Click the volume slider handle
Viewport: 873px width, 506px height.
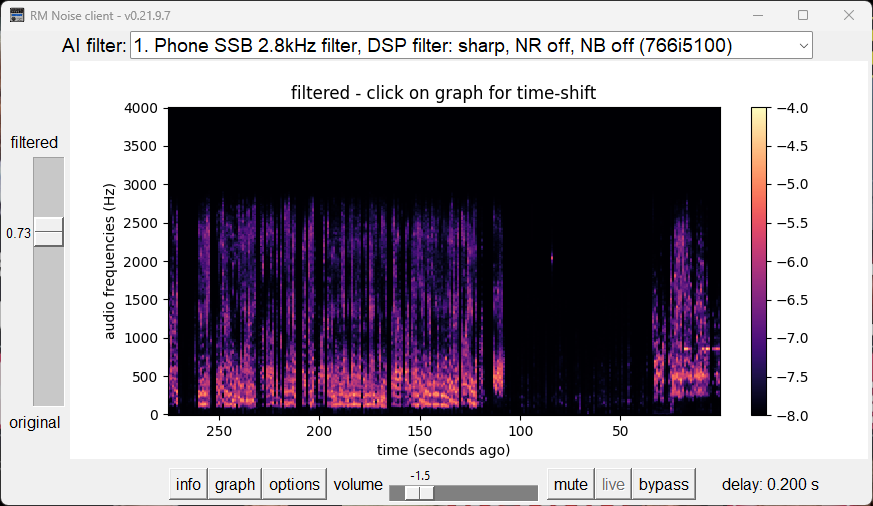pos(426,492)
